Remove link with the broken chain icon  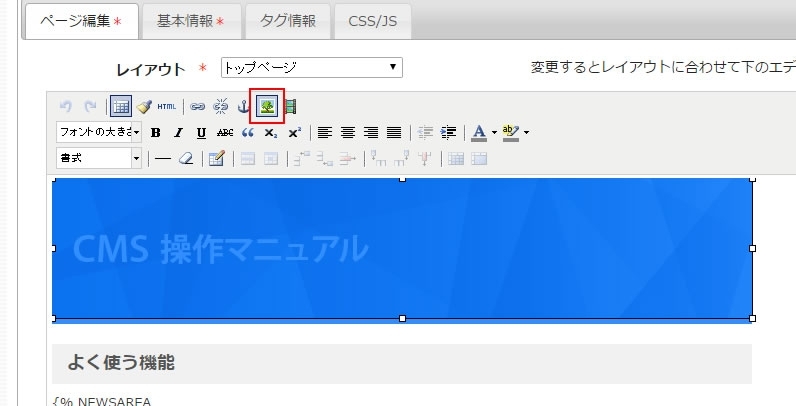tap(220, 107)
